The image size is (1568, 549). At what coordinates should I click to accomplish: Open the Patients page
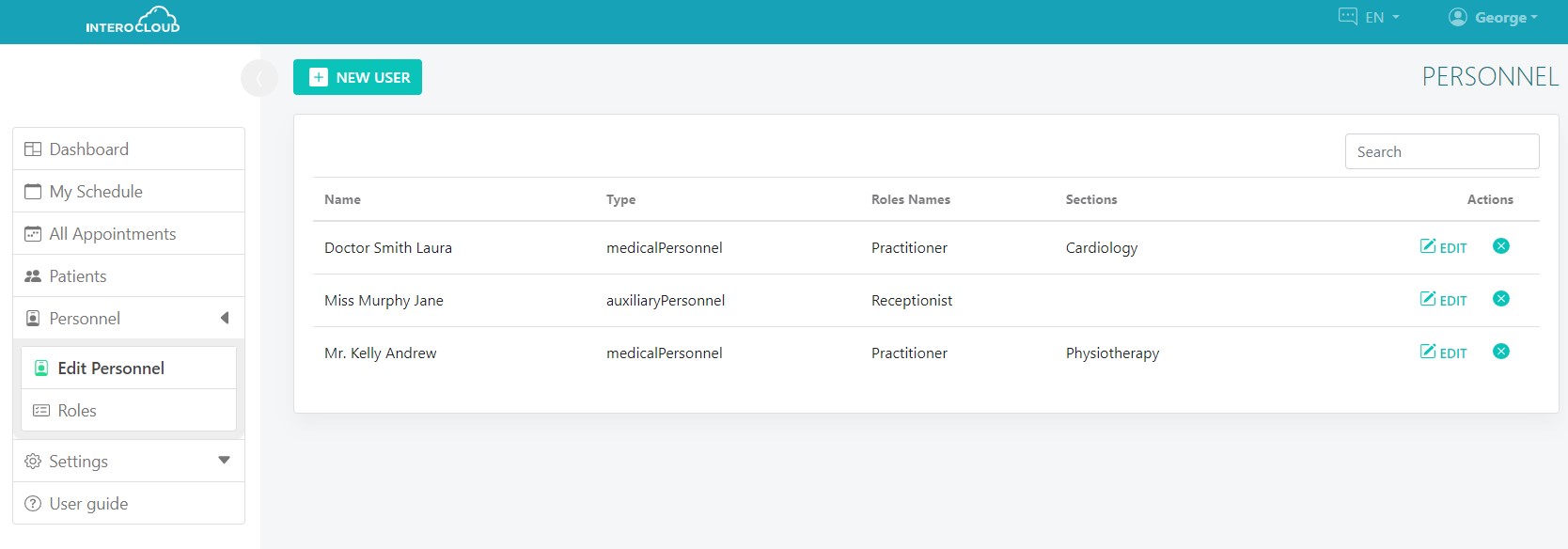tap(77, 276)
